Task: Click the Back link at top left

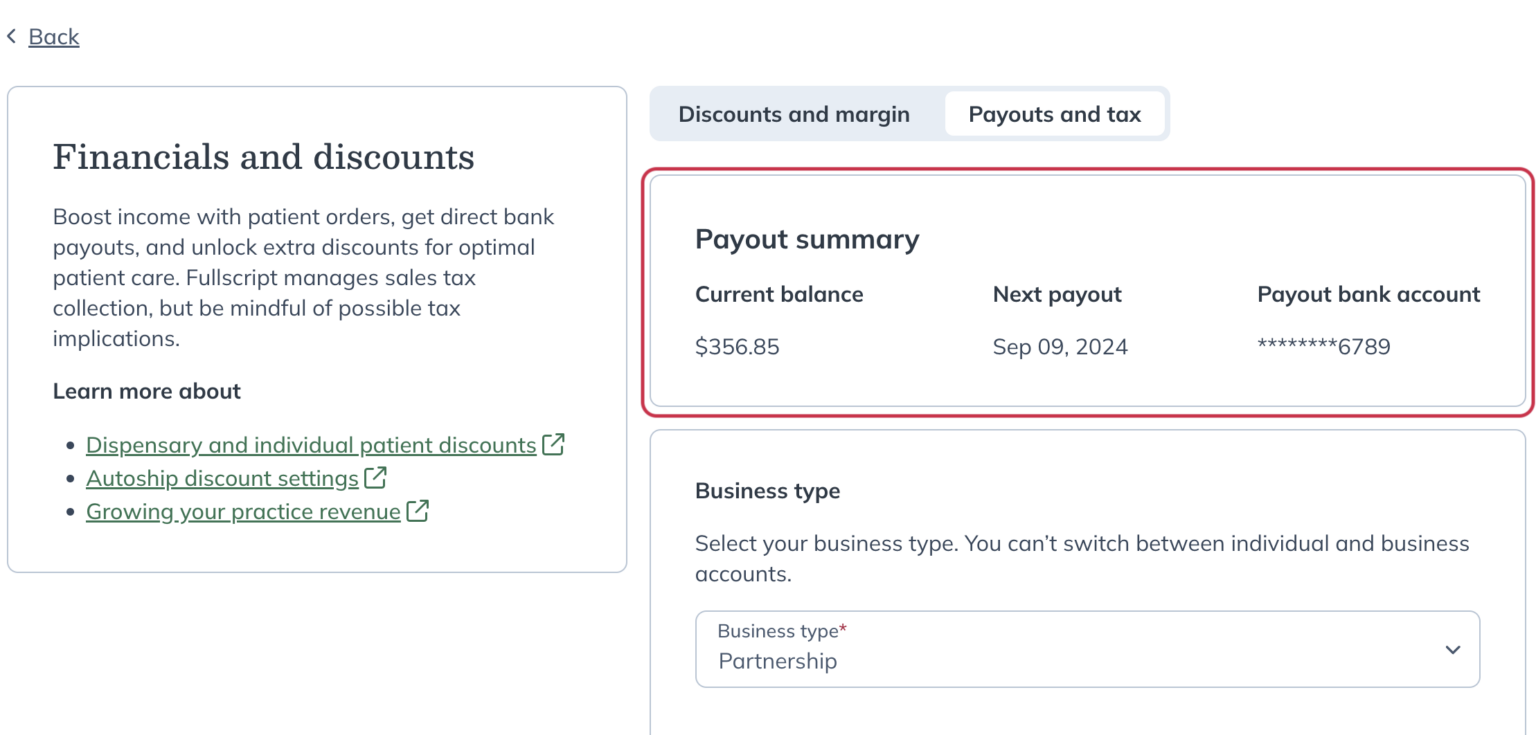Action: (x=55, y=36)
